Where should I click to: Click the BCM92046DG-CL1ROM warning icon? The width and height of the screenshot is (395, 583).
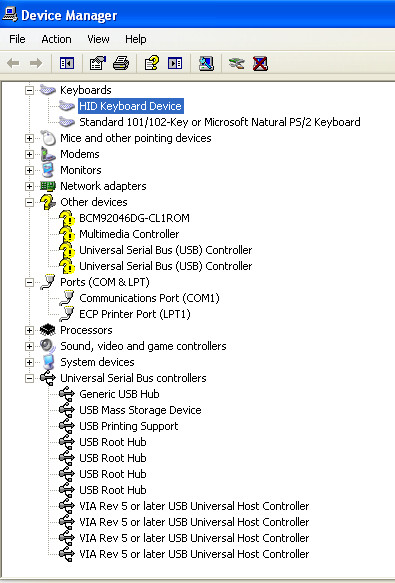click(67, 218)
